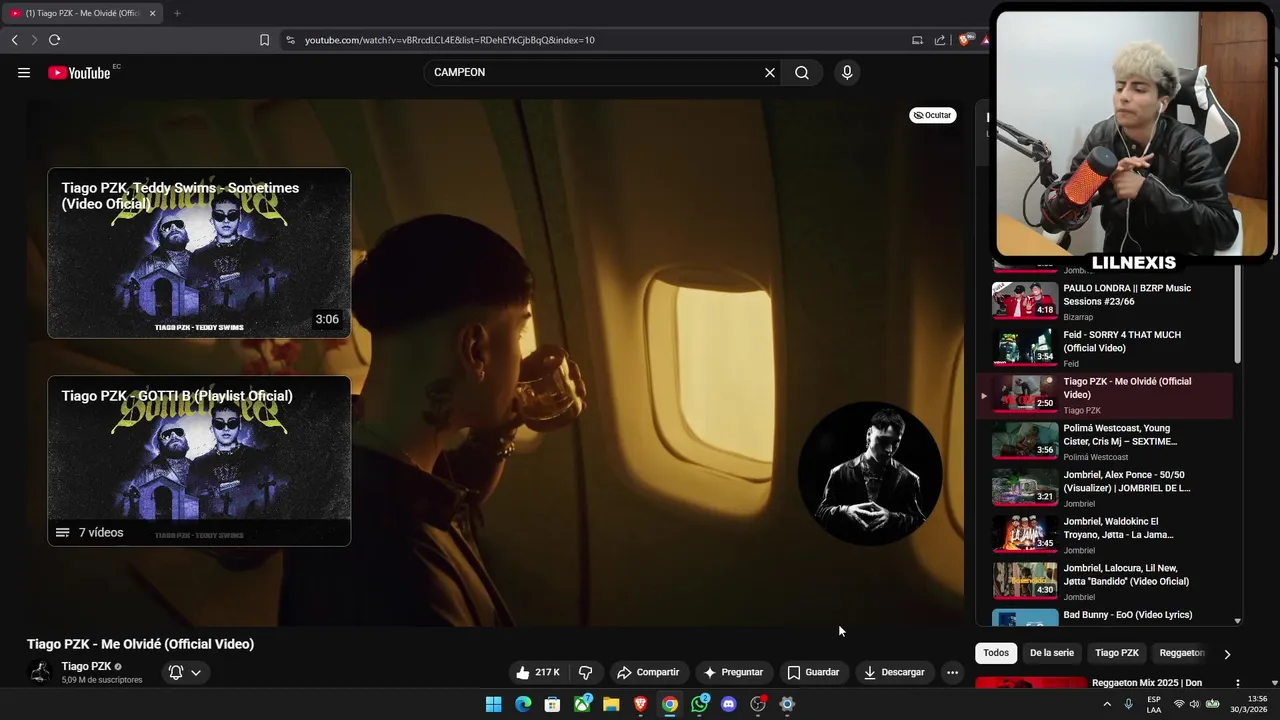This screenshot has width=1280, height=720.
Task: Play Jombriel Alex Ponce 50/50 playlist item
Action: tap(1104, 488)
